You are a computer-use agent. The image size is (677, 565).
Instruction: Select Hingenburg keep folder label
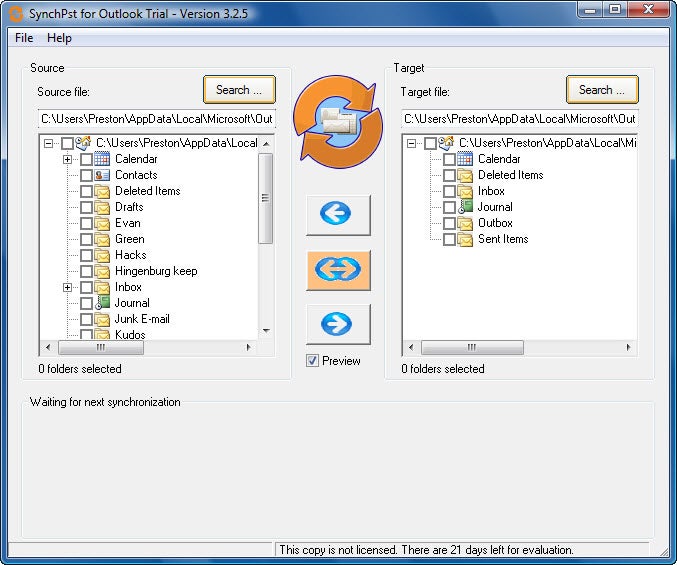[156, 271]
